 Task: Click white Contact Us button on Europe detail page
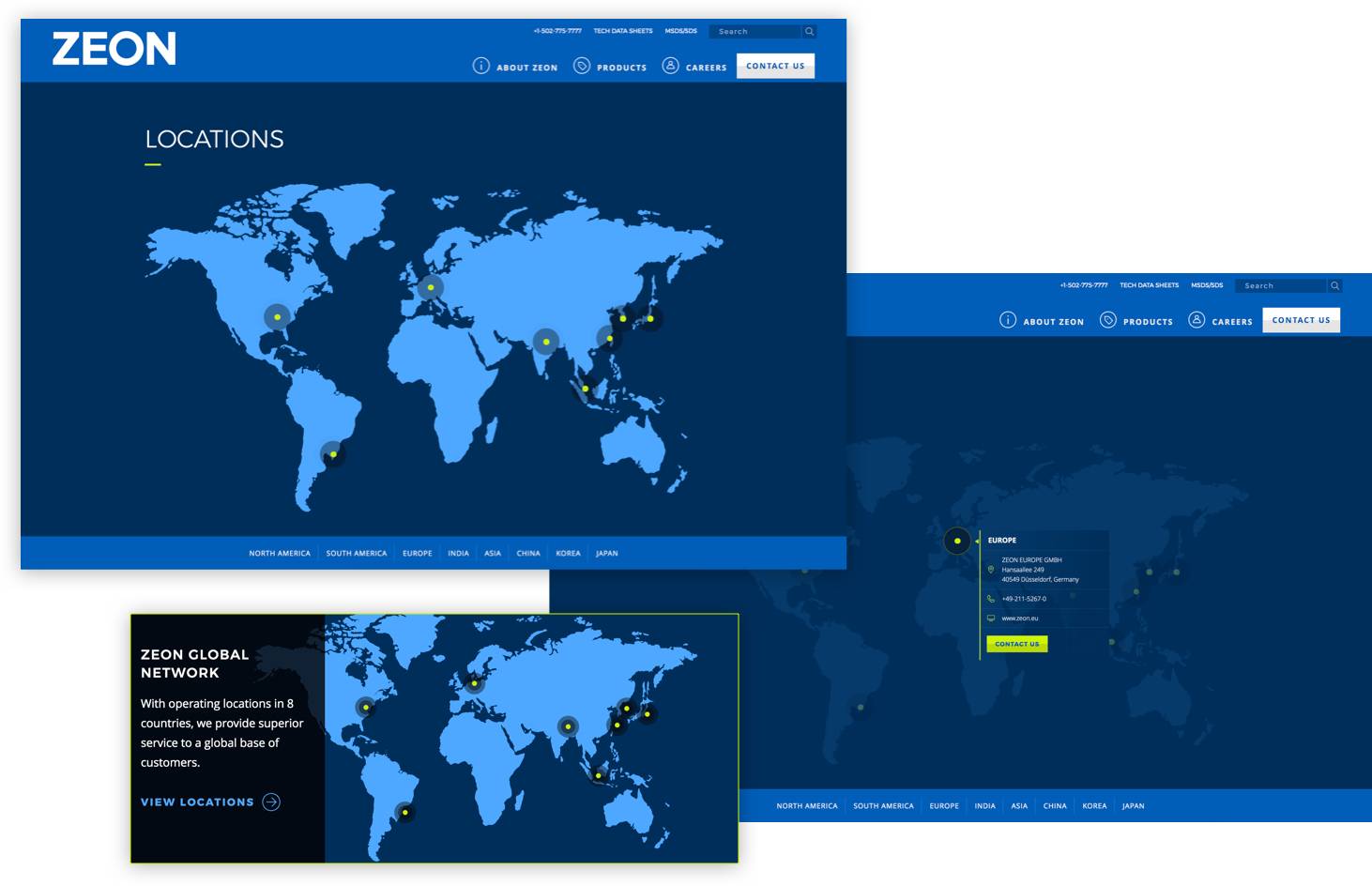1302,320
